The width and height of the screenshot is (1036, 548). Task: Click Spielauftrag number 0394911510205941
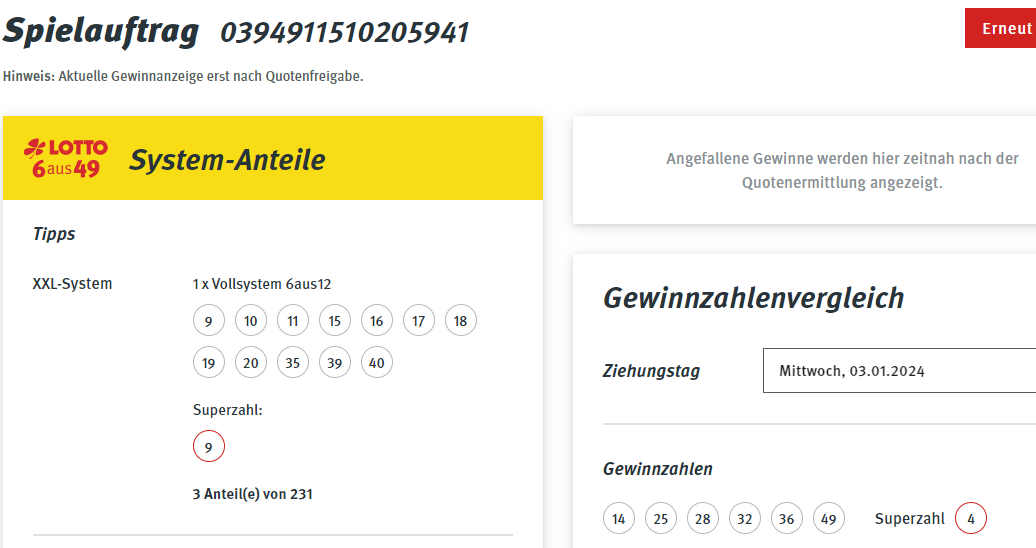(344, 32)
